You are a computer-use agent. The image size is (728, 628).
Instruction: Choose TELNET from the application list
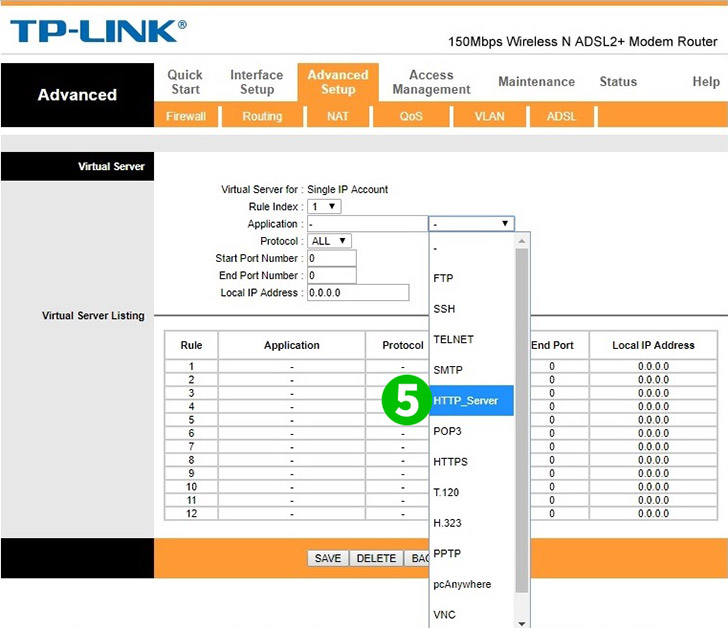(471, 339)
